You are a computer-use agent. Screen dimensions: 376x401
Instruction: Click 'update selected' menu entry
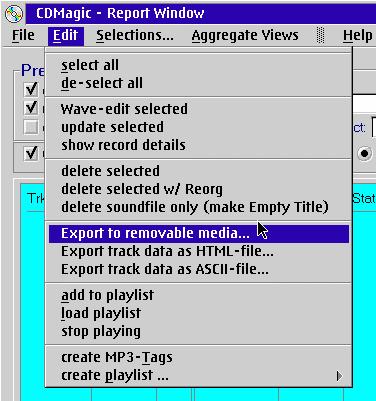[198, 127]
